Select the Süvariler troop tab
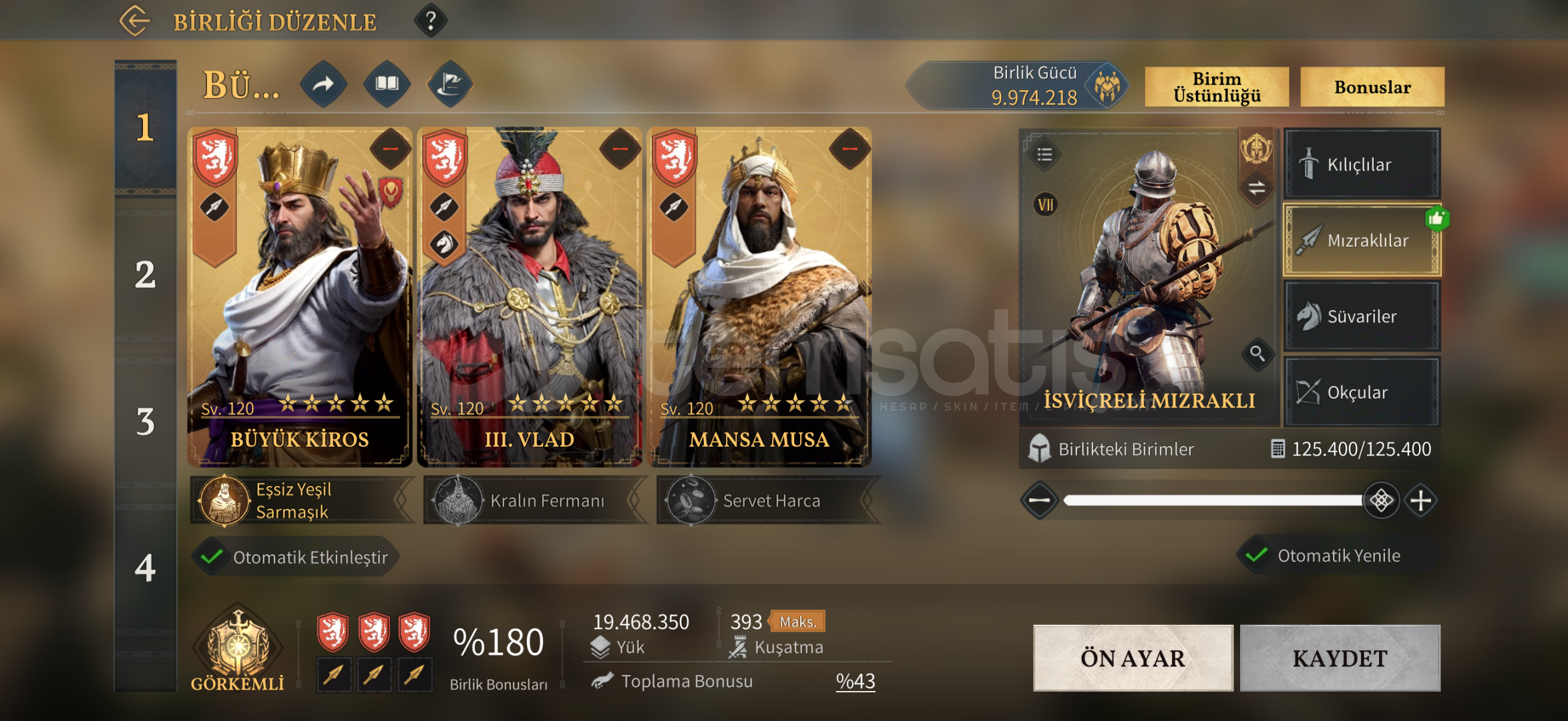The image size is (1568, 721). pyautogui.click(x=1362, y=316)
